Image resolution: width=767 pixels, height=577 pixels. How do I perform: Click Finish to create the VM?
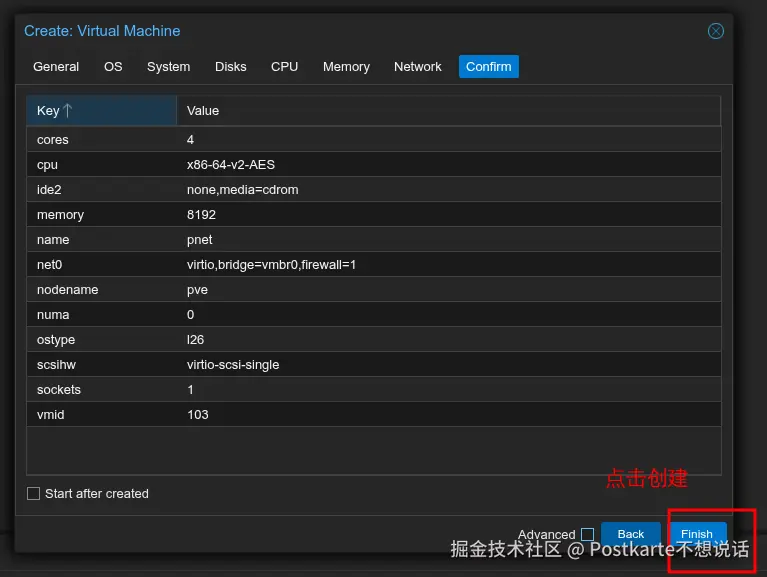click(697, 534)
